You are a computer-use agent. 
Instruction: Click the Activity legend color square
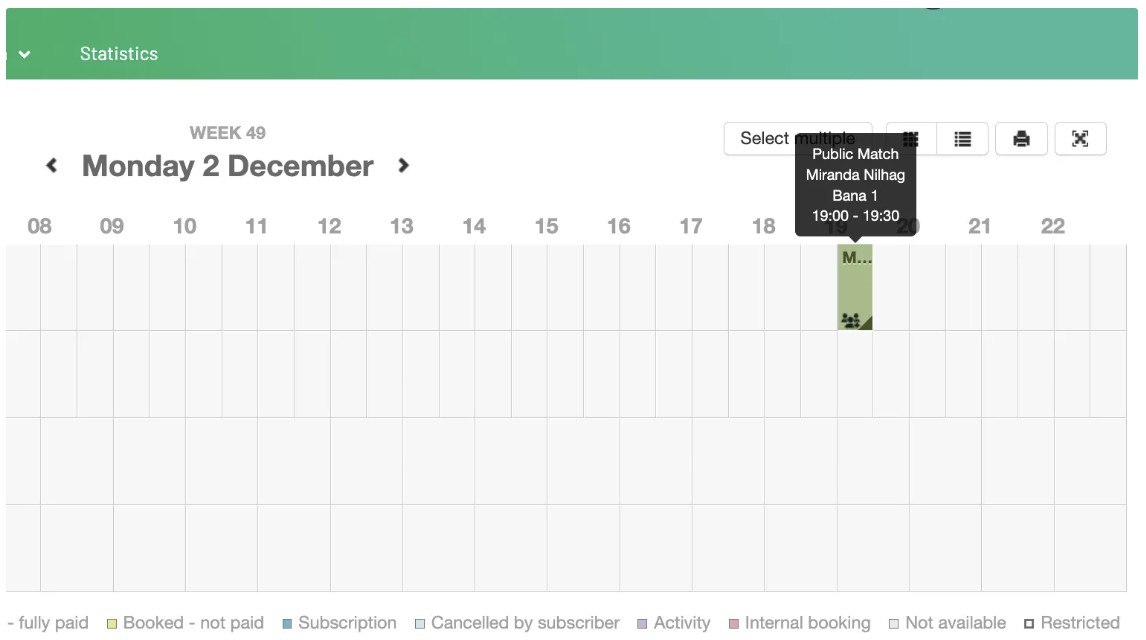[x=642, y=624]
